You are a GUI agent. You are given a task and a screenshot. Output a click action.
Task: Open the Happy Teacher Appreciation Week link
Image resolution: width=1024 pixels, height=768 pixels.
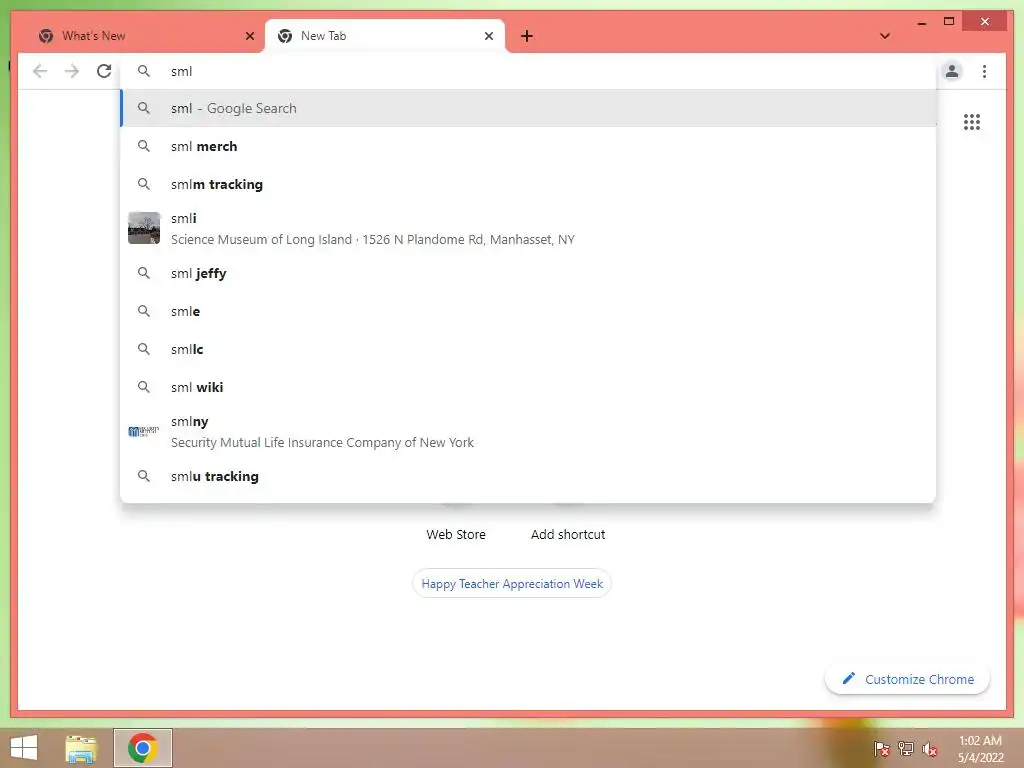coord(512,583)
